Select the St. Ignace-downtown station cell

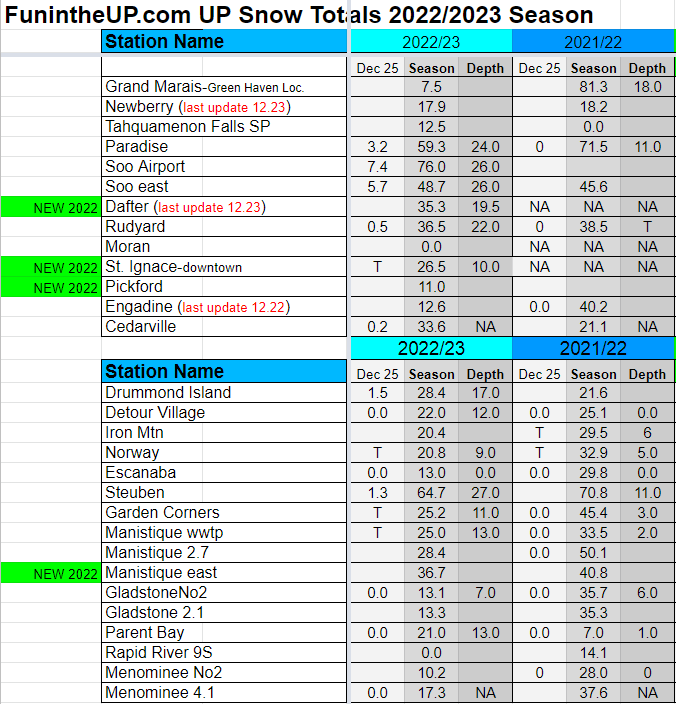click(224, 267)
